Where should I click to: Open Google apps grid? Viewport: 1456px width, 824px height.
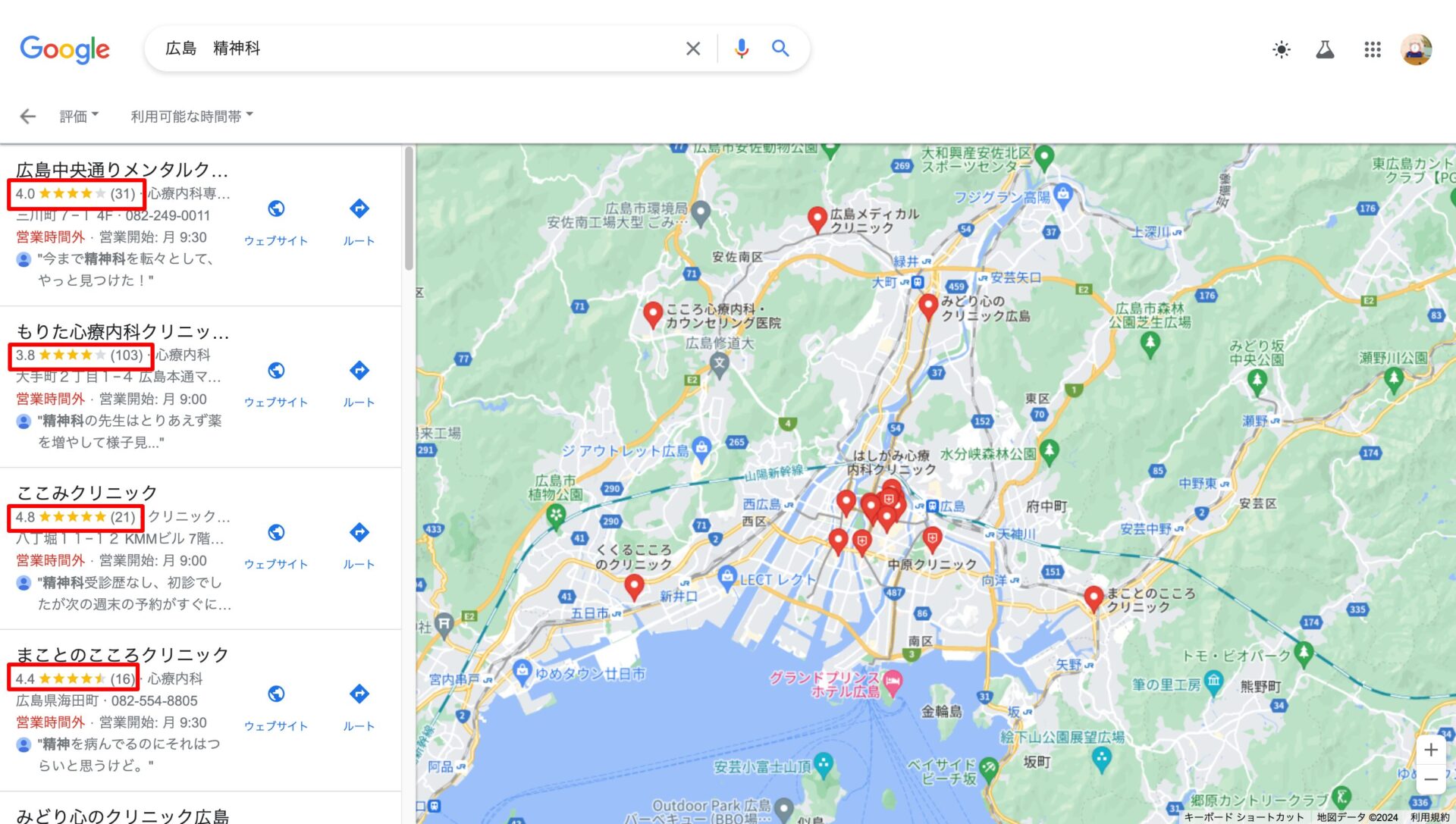[1372, 50]
